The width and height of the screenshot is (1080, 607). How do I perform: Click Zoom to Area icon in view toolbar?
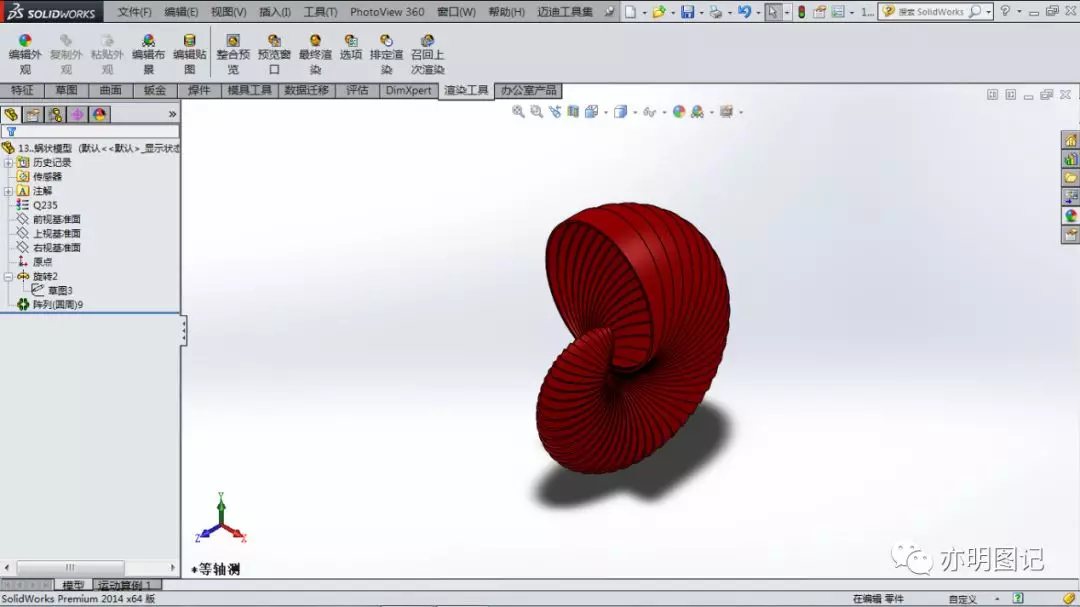[536, 112]
